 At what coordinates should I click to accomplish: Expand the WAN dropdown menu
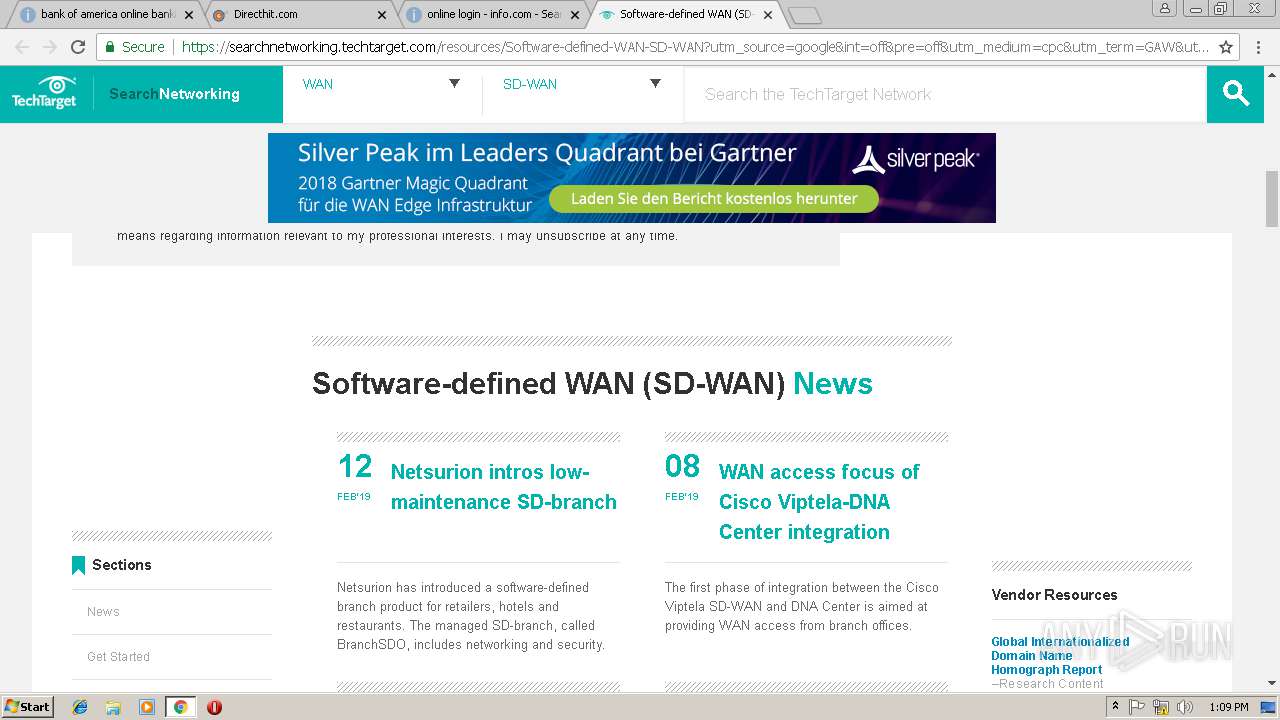[x=454, y=84]
